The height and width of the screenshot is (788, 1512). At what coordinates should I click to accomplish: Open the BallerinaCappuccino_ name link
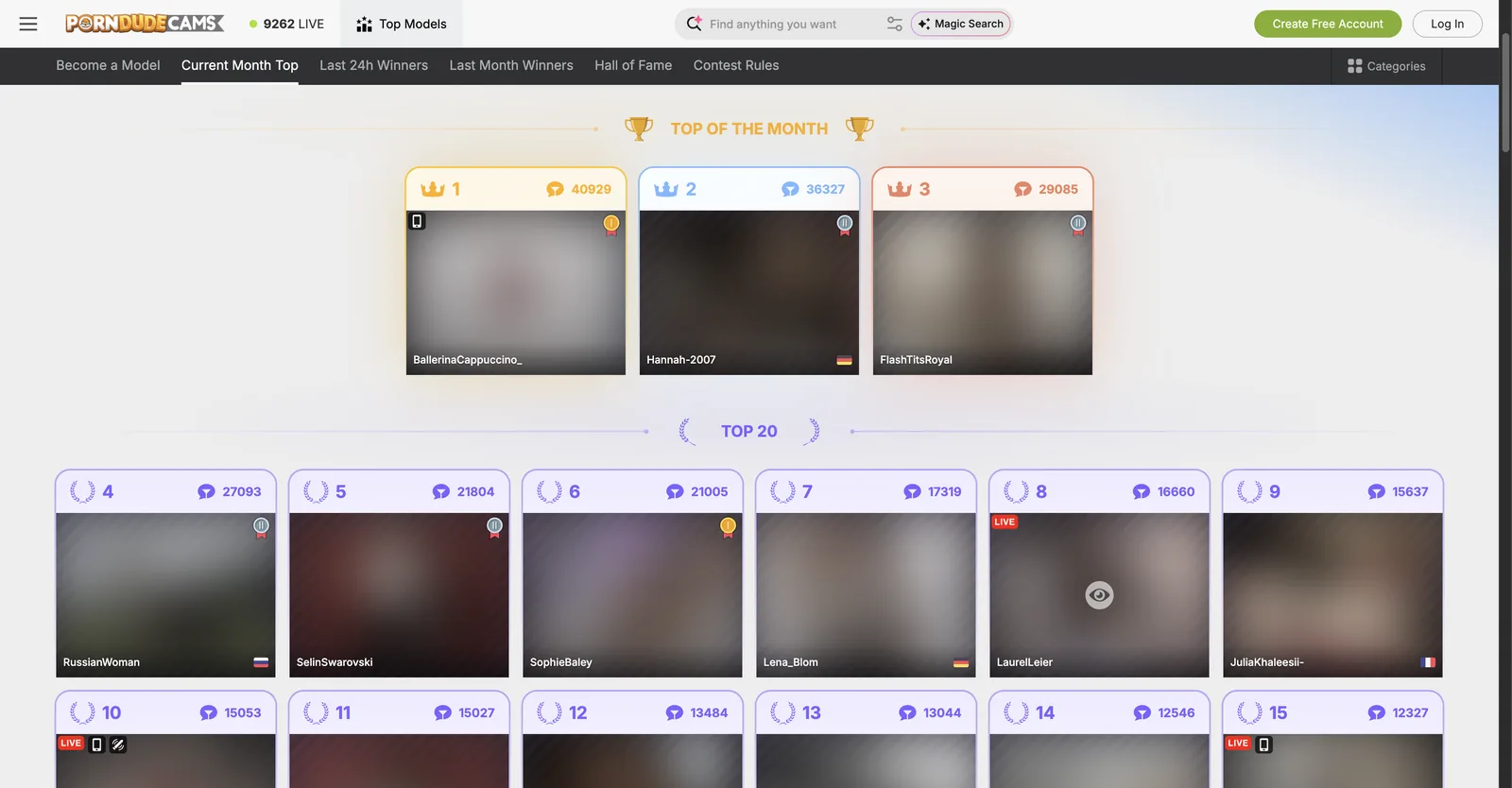pyautogui.click(x=468, y=360)
